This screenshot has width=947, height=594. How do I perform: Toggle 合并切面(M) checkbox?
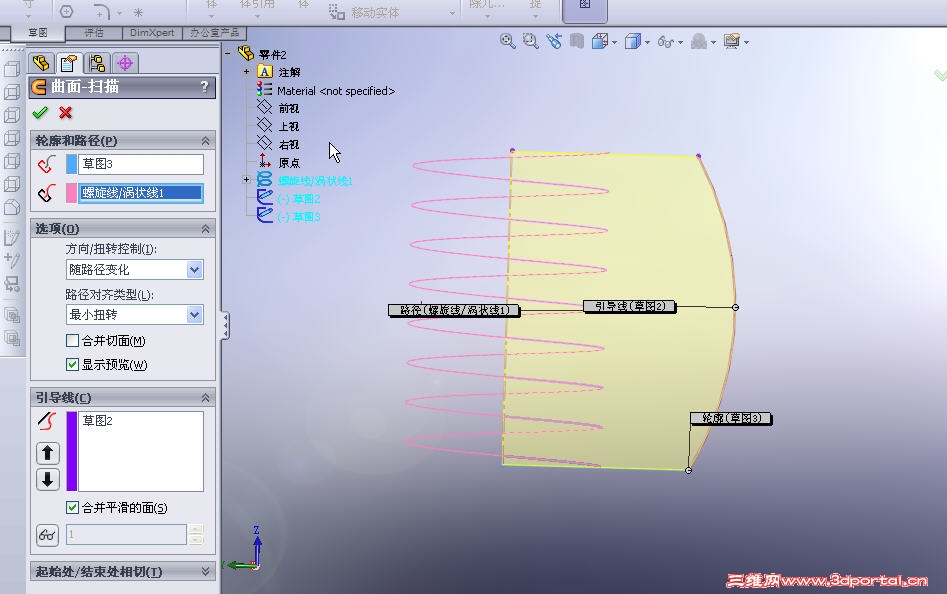pyautogui.click(x=72, y=340)
